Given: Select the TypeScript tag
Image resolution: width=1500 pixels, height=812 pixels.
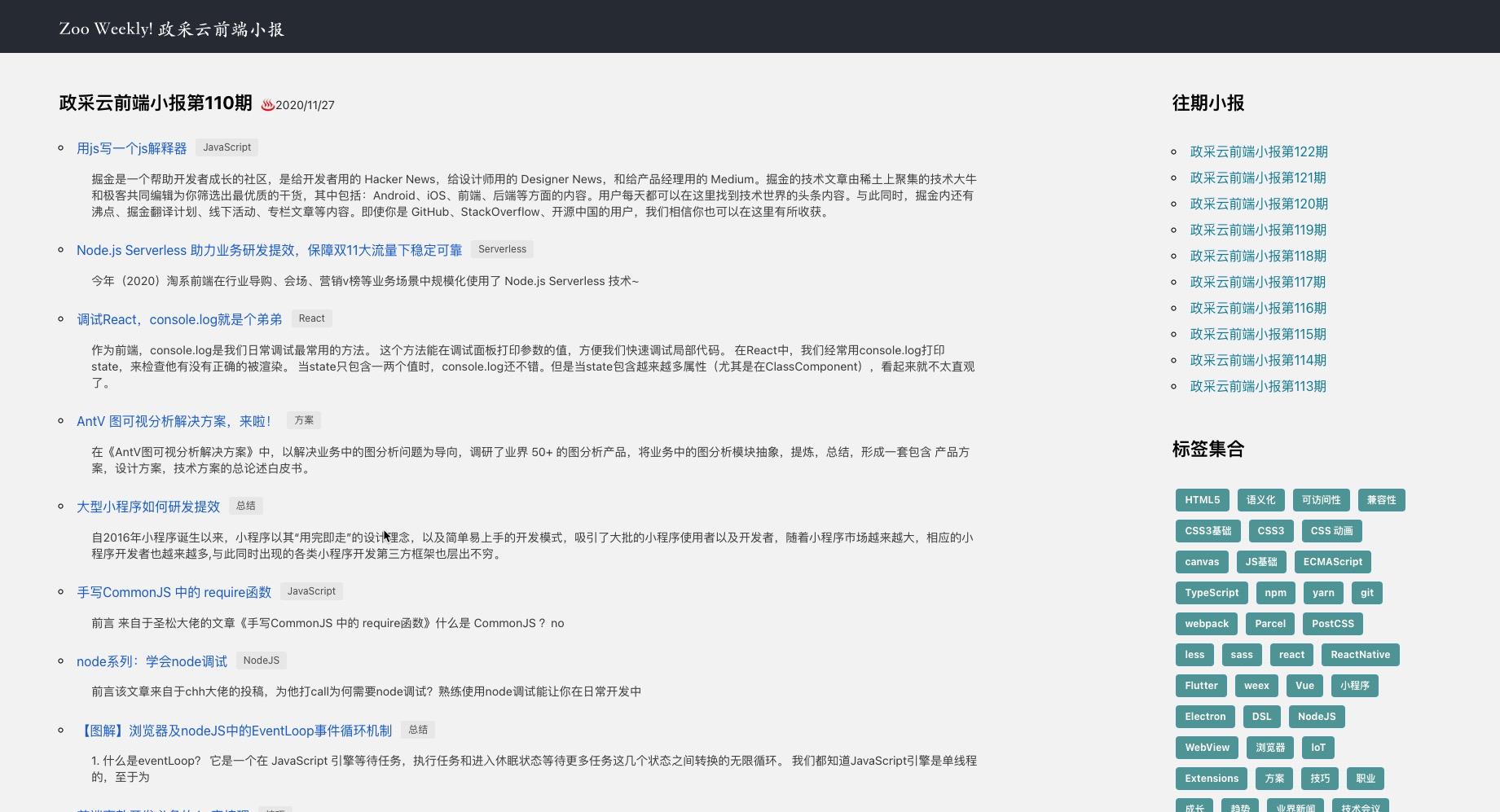Looking at the screenshot, I should pyautogui.click(x=1212, y=592).
